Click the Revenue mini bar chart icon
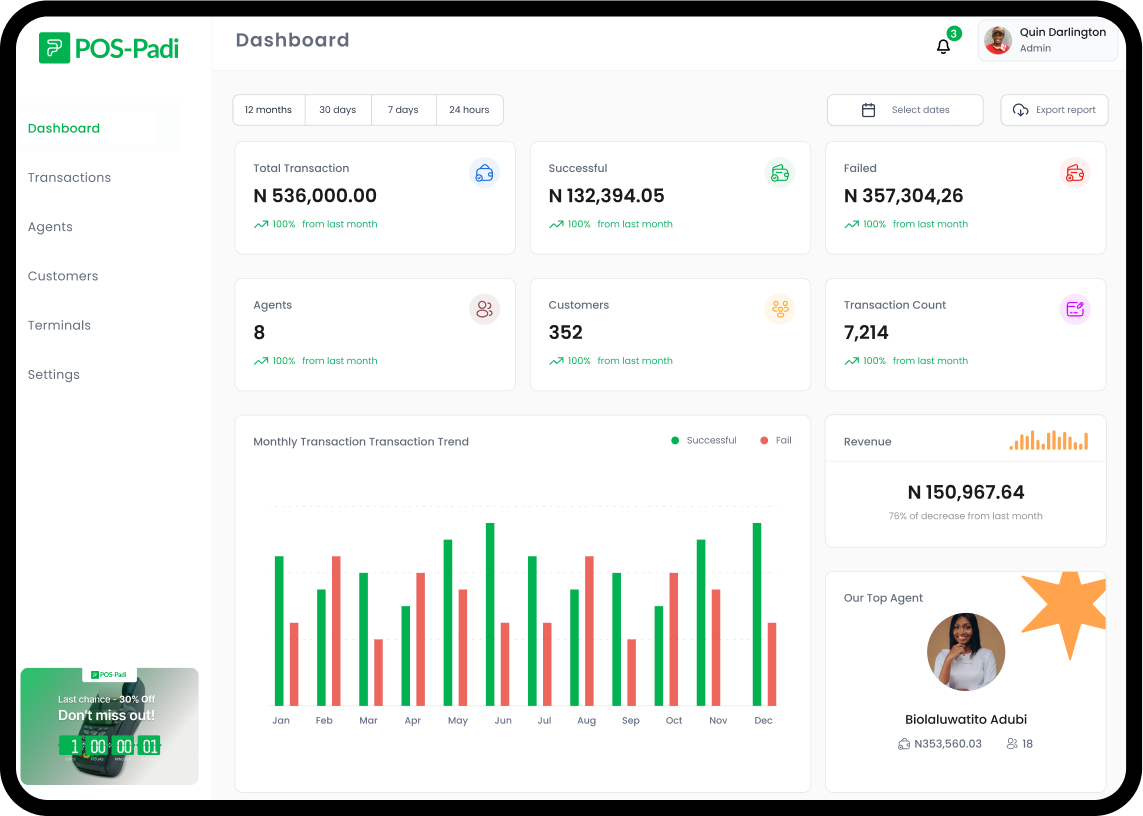 tap(1048, 440)
